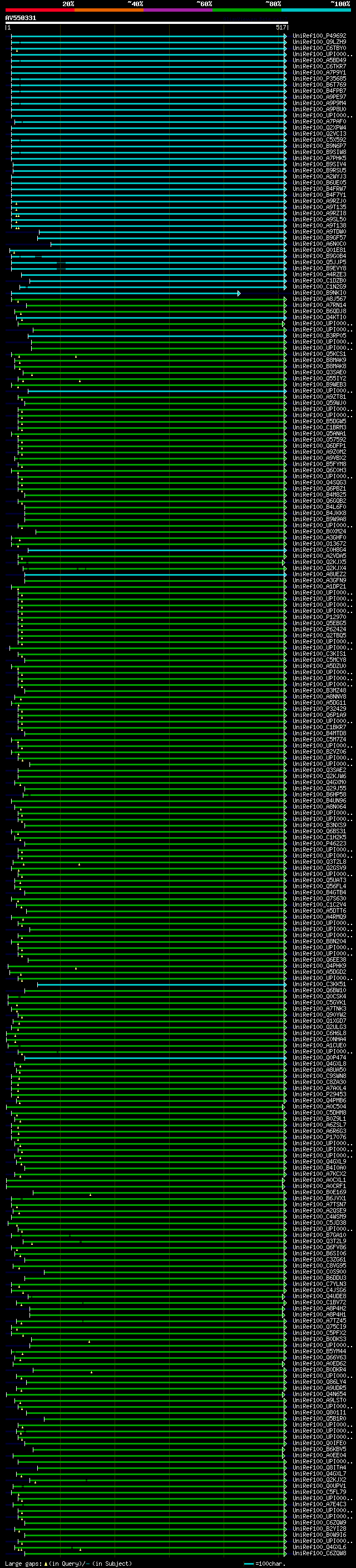Viewport: 356px width, 1568px height.
Task: Click hit label UniRef100_A9PE97
Action: 319,97
